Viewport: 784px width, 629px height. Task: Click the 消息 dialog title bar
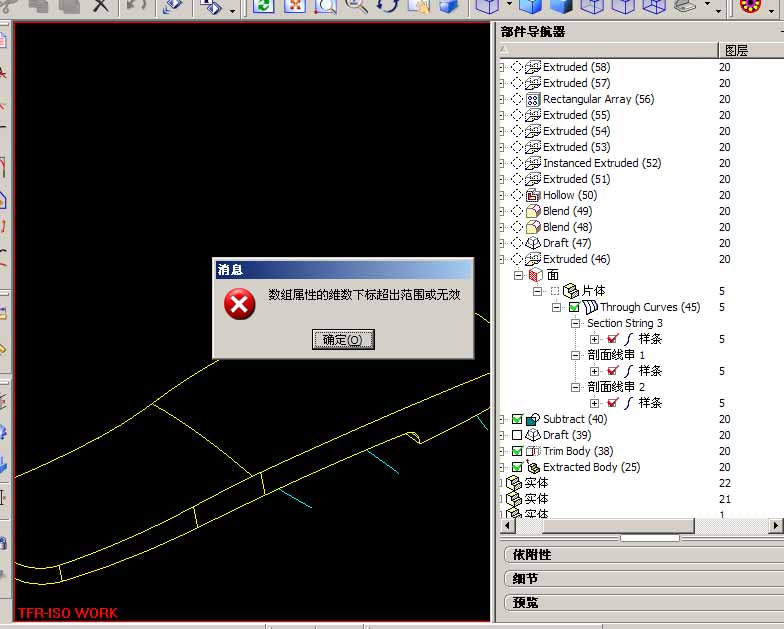pyautogui.click(x=343, y=270)
